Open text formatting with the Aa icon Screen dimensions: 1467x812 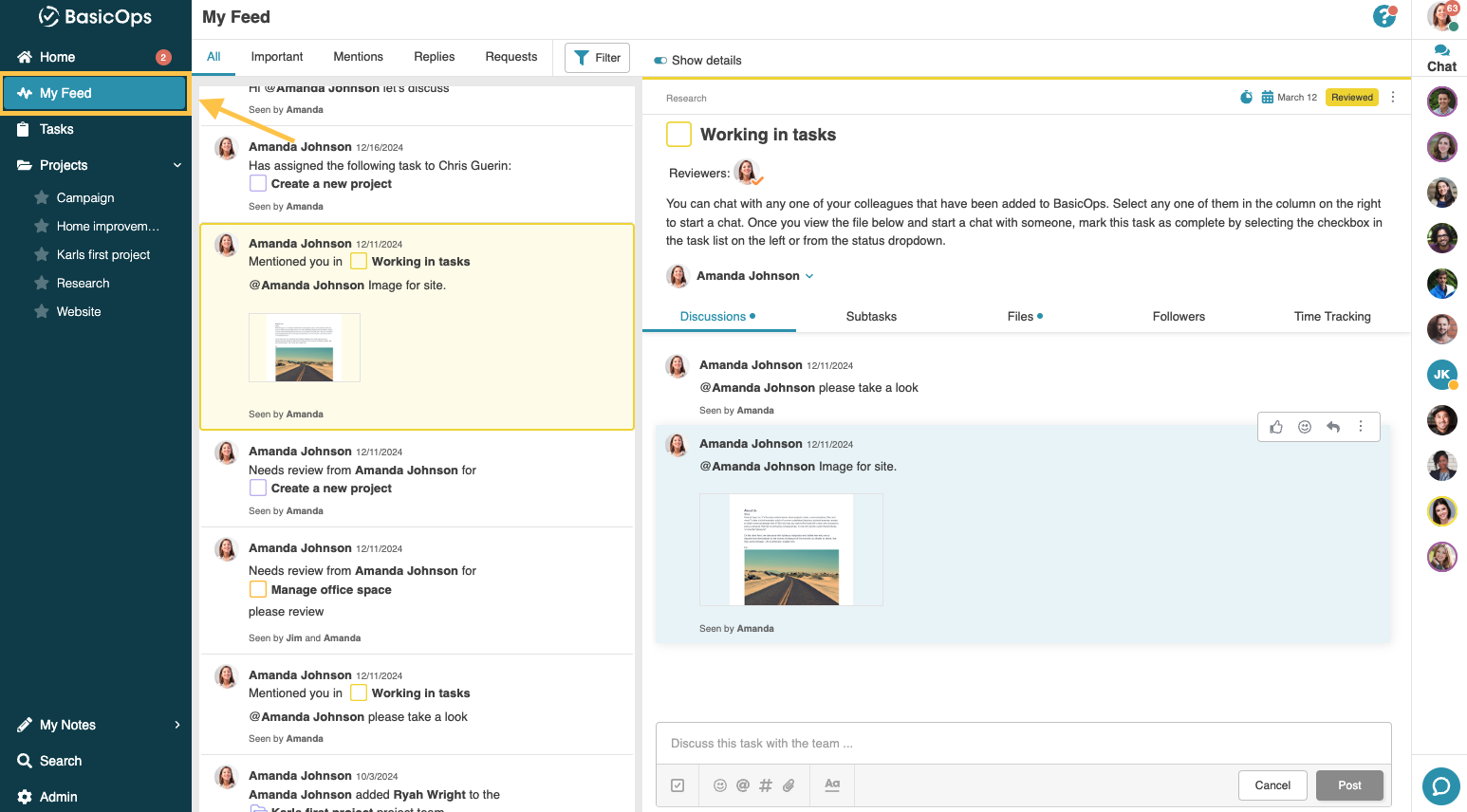coord(831,785)
